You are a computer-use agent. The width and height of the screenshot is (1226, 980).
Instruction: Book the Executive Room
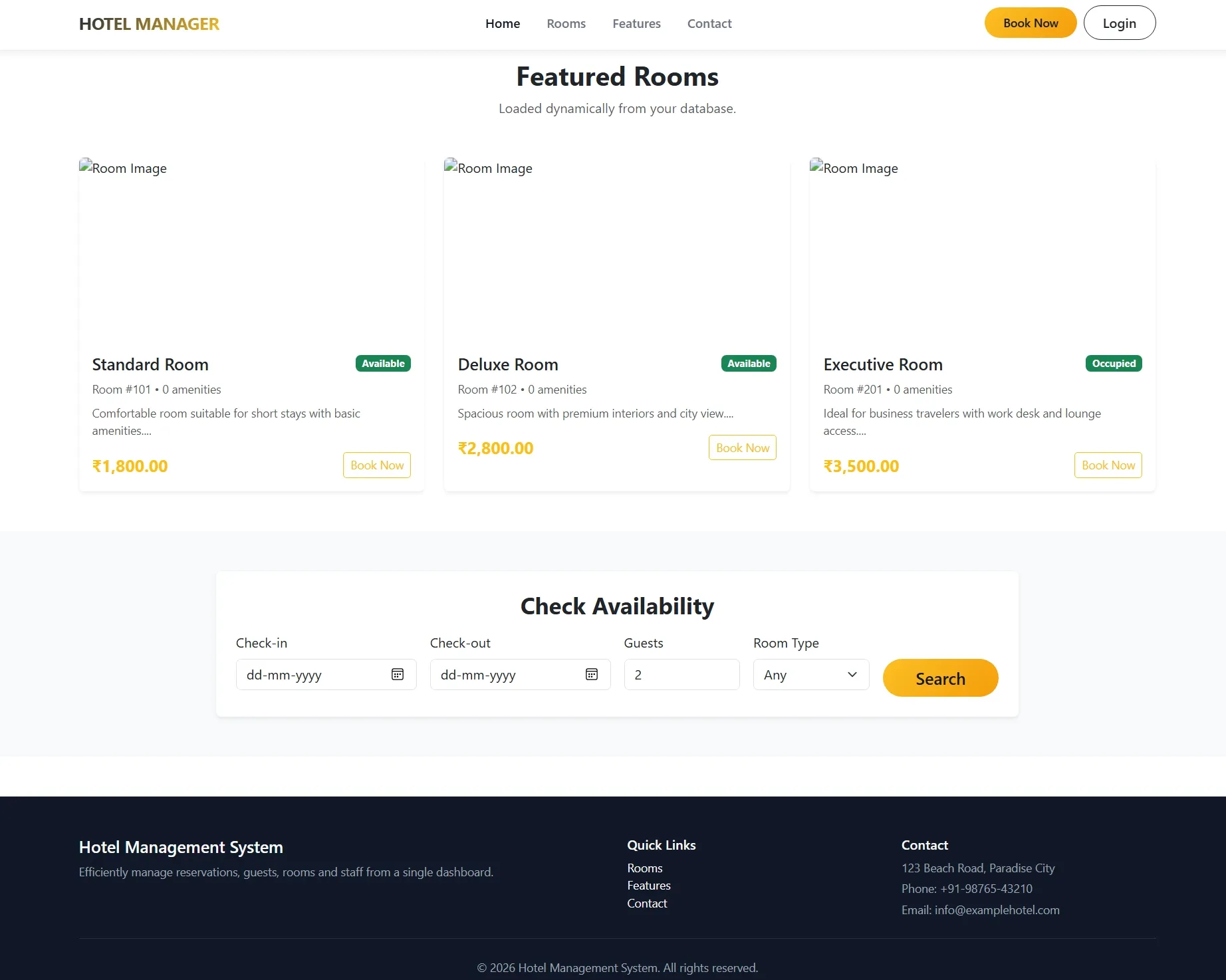[1108, 465]
